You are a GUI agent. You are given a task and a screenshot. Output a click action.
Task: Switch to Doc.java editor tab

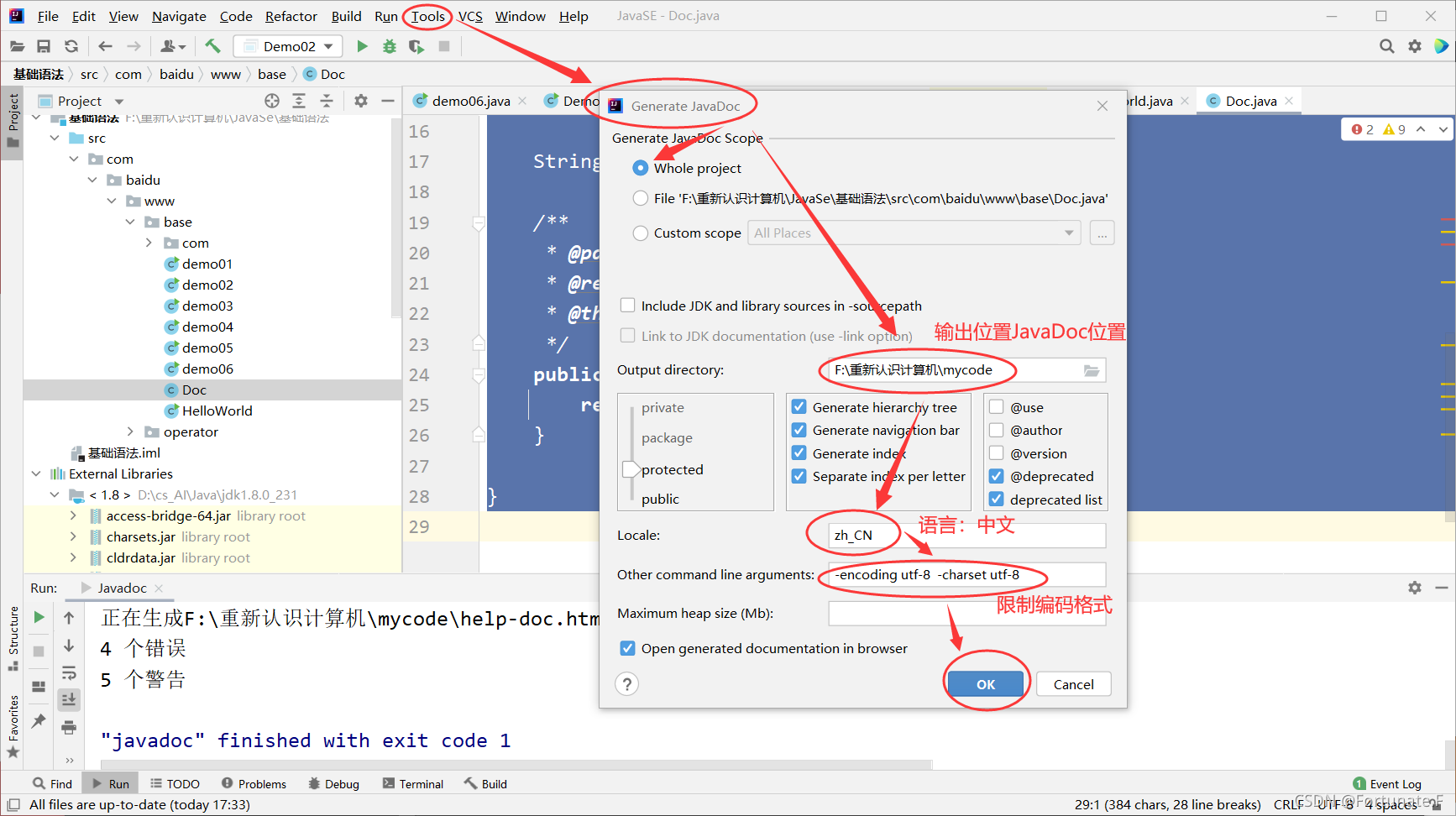tap(1250, 101)
